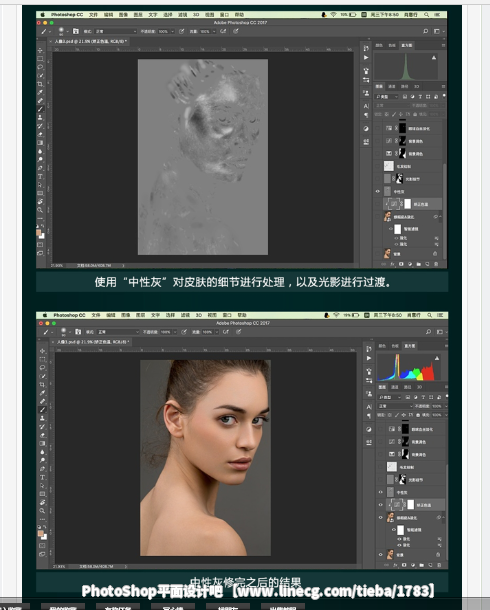Click portrait thumbnail of bottom layer in upper panel
The image size is (490, 610).
(x=387, y=254)
